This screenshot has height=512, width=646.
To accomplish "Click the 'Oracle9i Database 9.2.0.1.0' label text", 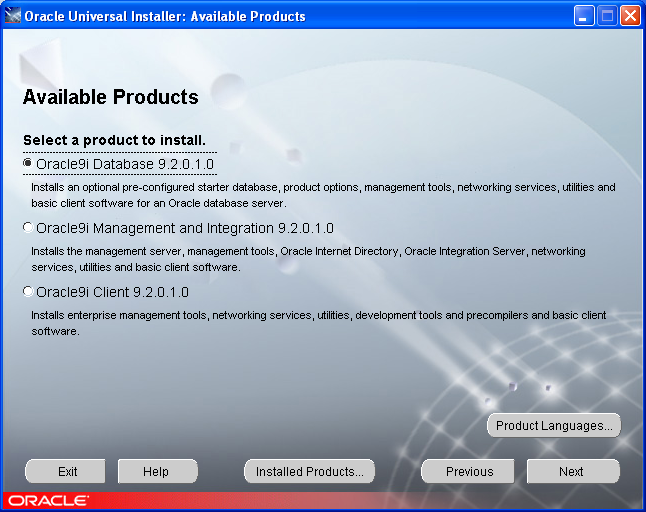I will [125, 164].
